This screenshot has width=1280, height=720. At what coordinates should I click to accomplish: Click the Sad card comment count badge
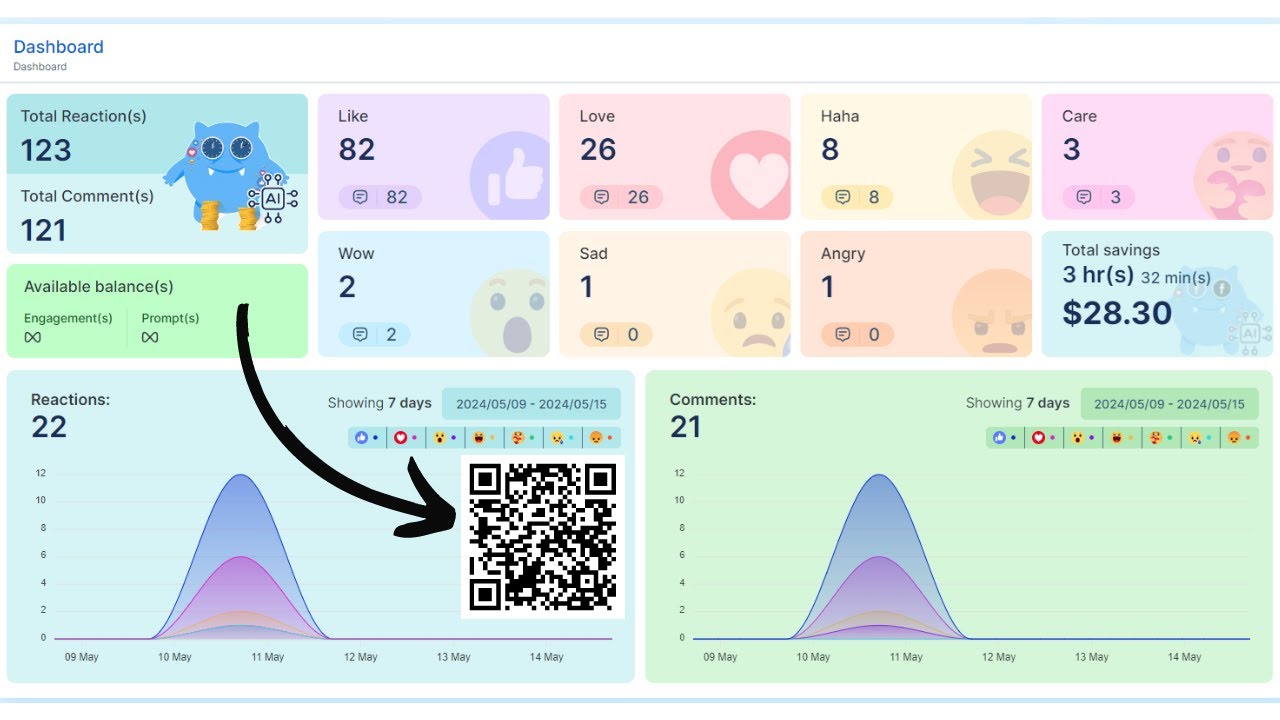tap(616, 335)
